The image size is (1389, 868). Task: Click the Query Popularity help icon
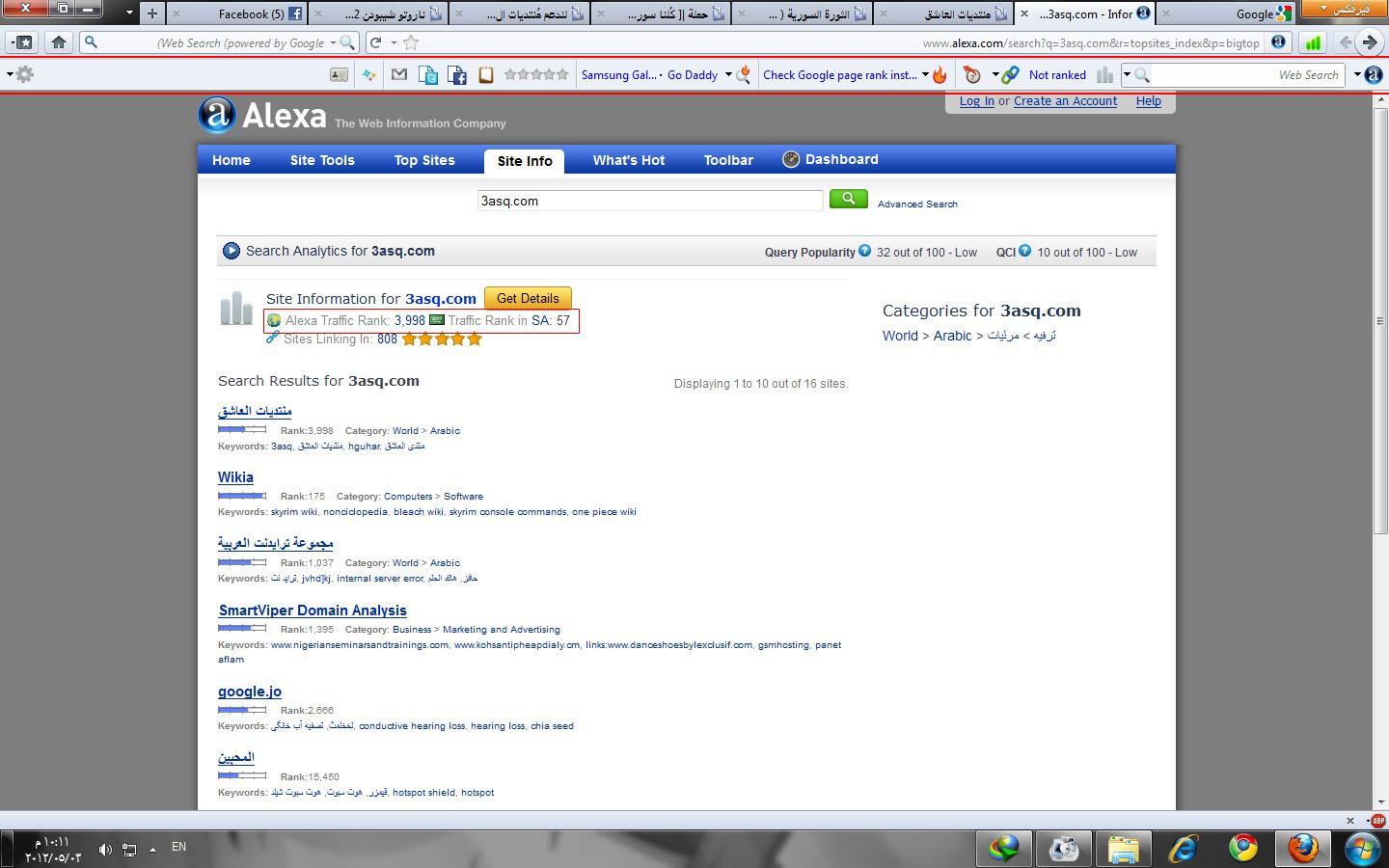coord(864,251)
